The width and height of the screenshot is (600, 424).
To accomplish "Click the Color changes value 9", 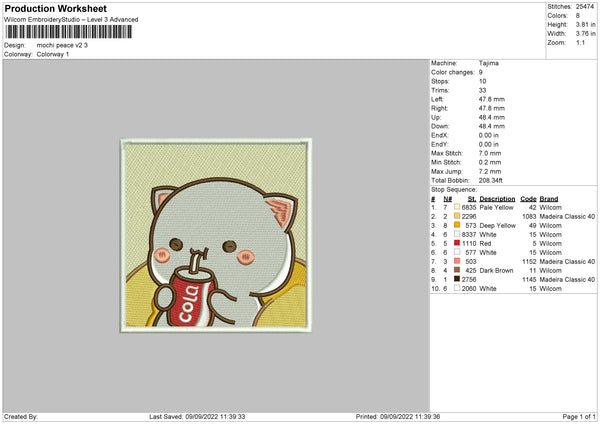I will pos(481,72).
